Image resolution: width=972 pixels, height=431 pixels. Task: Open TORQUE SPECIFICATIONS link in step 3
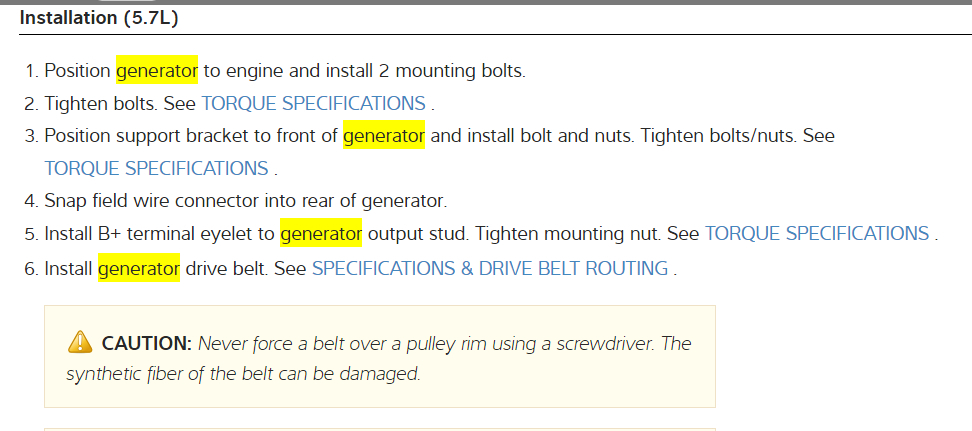click(156, 168)
